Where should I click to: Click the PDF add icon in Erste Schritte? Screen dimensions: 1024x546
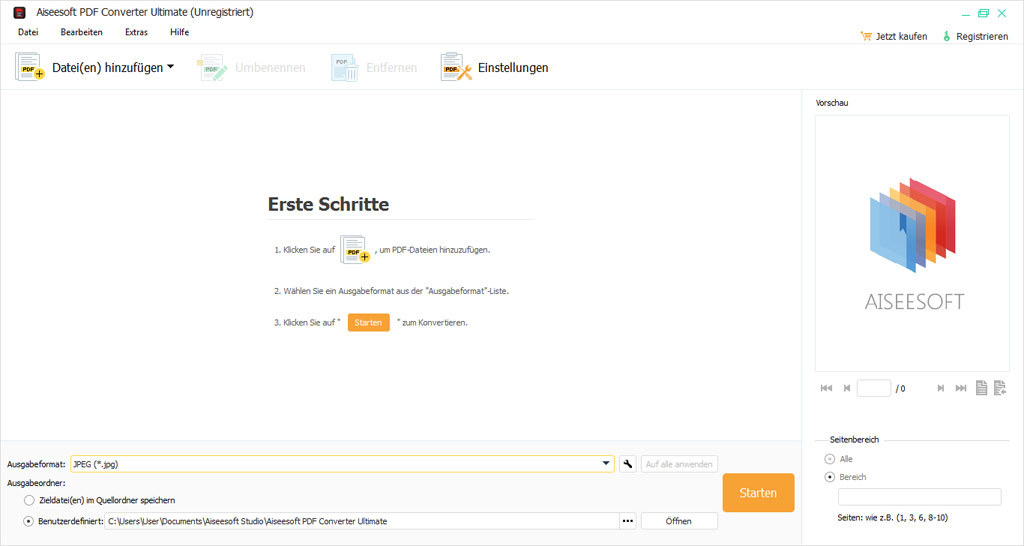coord(355,249)
